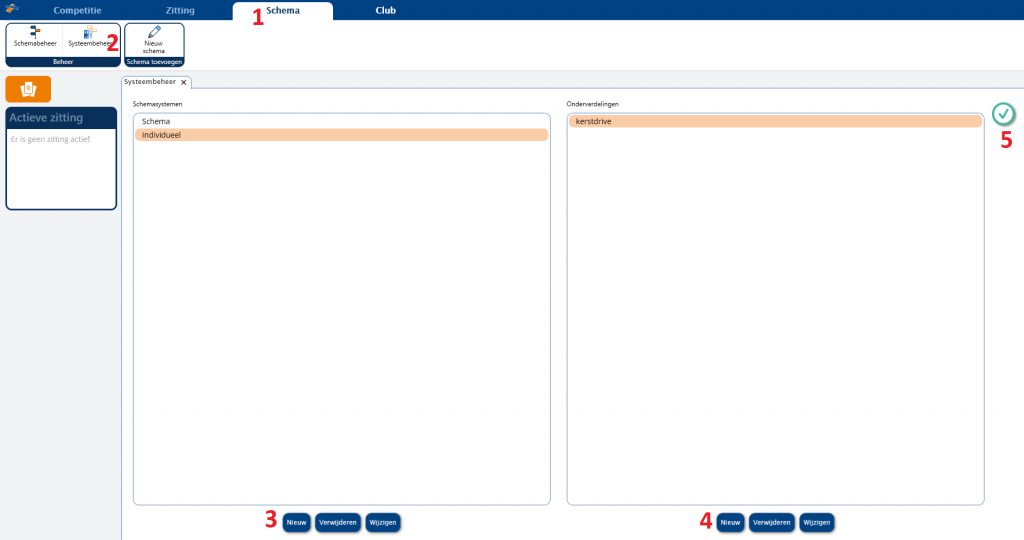Viewport: 1024px width, 540px height.
Task: Click Wijzigen under the Onderverdelingen list
Action: 816,522
